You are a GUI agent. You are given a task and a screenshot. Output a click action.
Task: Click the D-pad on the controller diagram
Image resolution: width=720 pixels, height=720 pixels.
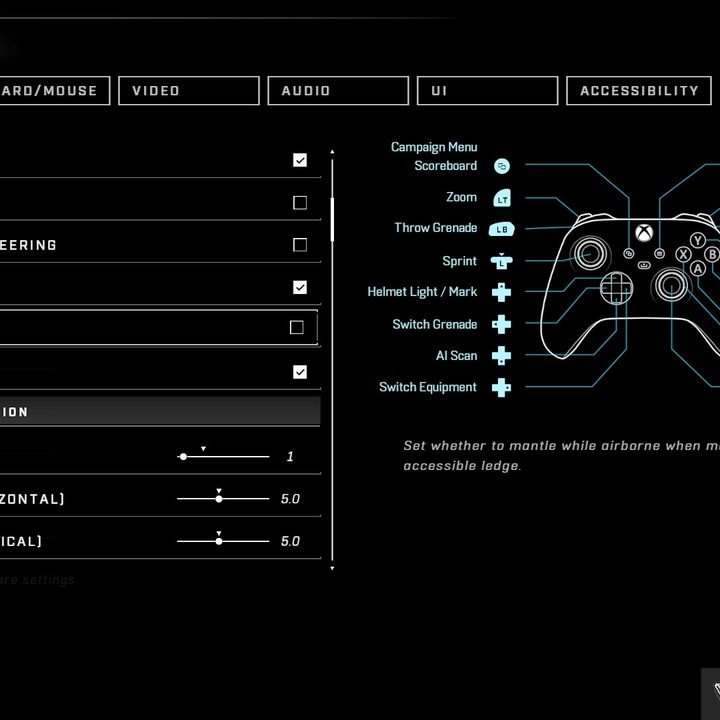click(x=616, y=288)
